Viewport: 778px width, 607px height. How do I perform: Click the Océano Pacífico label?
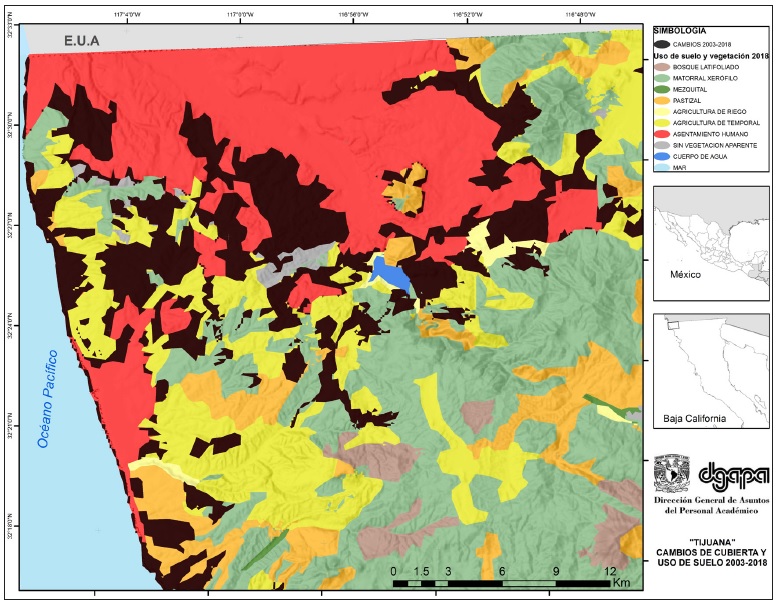[x=46, y=397]
